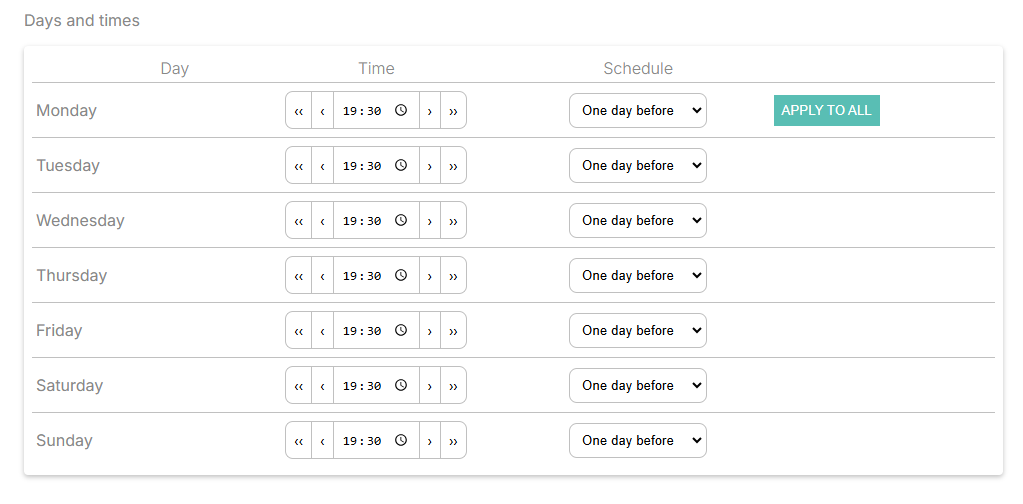Click the Tuesday 19:30 time input

[364, 166]
